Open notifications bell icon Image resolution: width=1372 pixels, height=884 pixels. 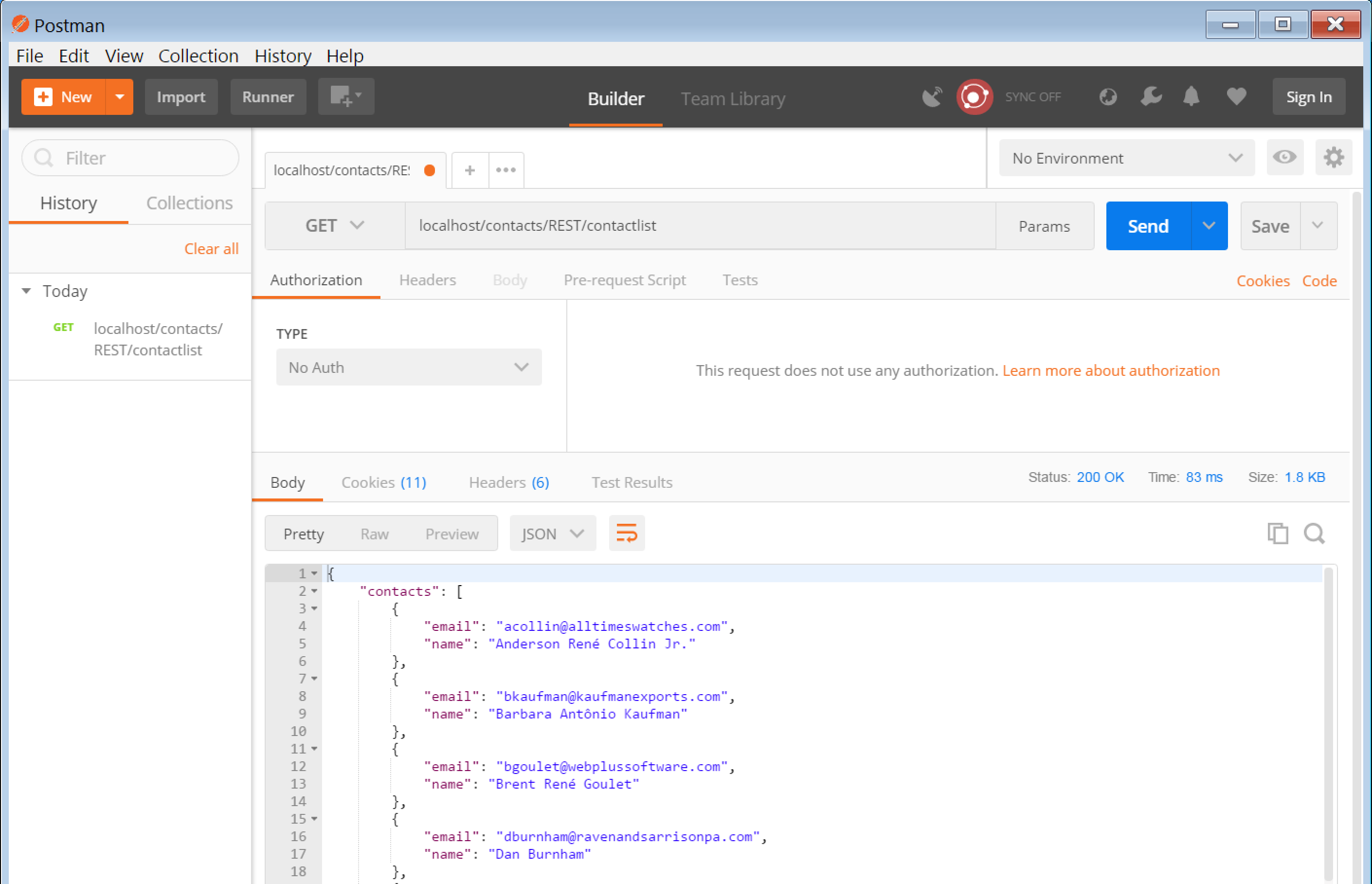pyautogui.click(x=1191, y=96)
